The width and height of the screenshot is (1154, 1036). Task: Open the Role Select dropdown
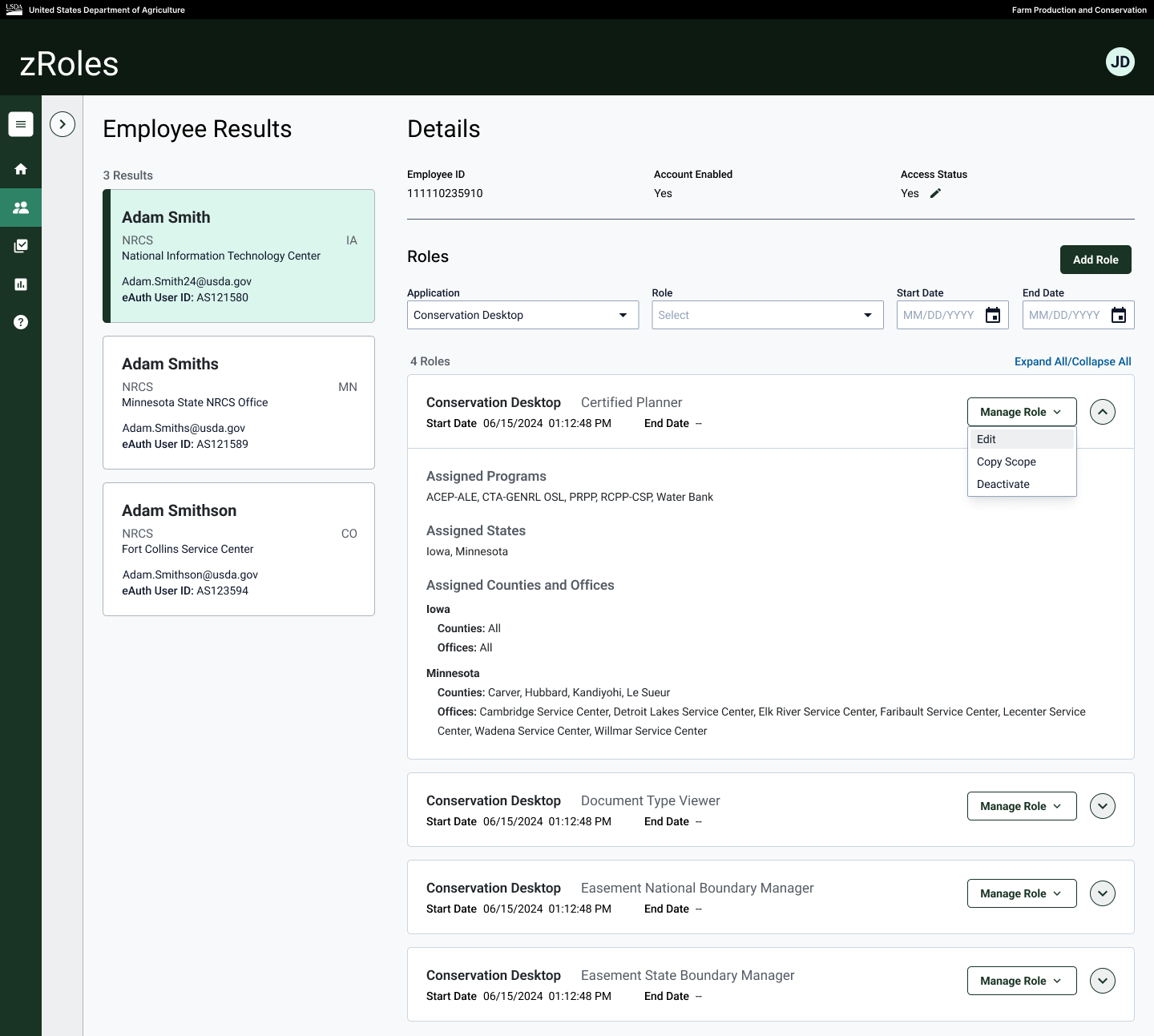(768, 315)
